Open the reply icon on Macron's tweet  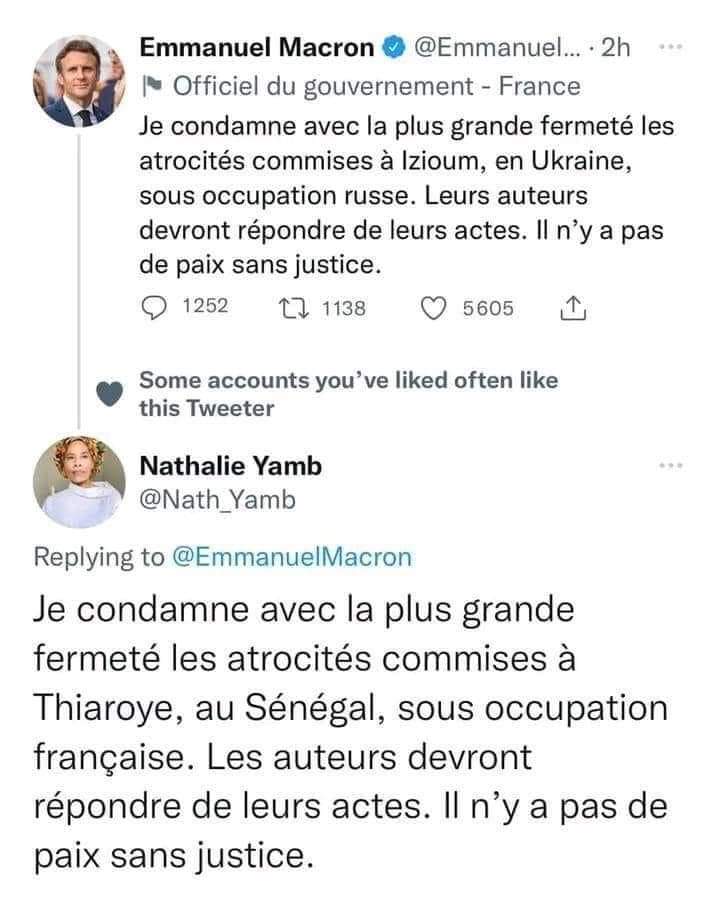[x=156, y=309]
